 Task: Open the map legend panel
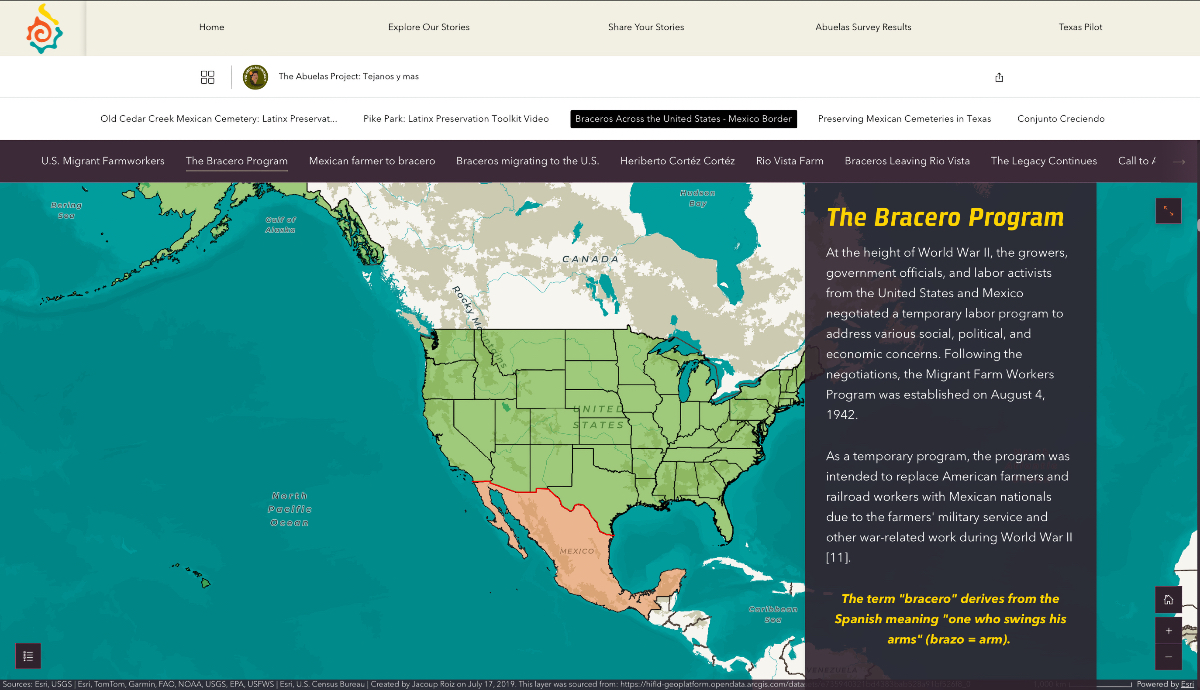28,656
